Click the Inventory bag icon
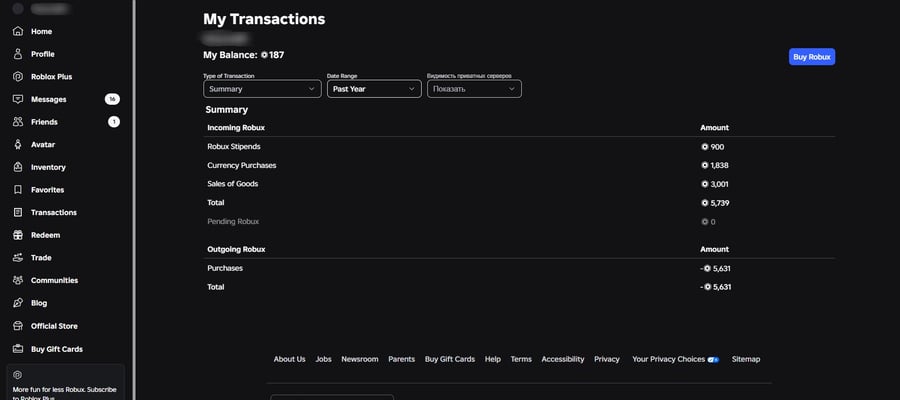The height and width of the screenshot is (400, 900). coord(18,167)
